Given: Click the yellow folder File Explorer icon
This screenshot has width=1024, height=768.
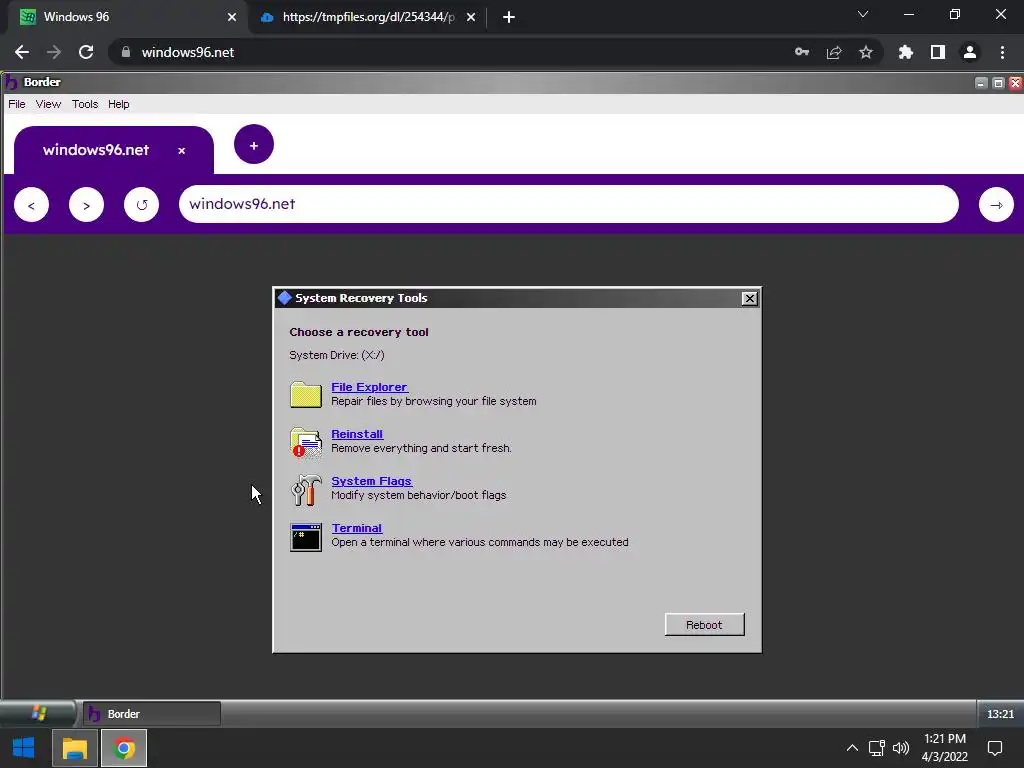Looking at the screenshot, I should point(306,394).
